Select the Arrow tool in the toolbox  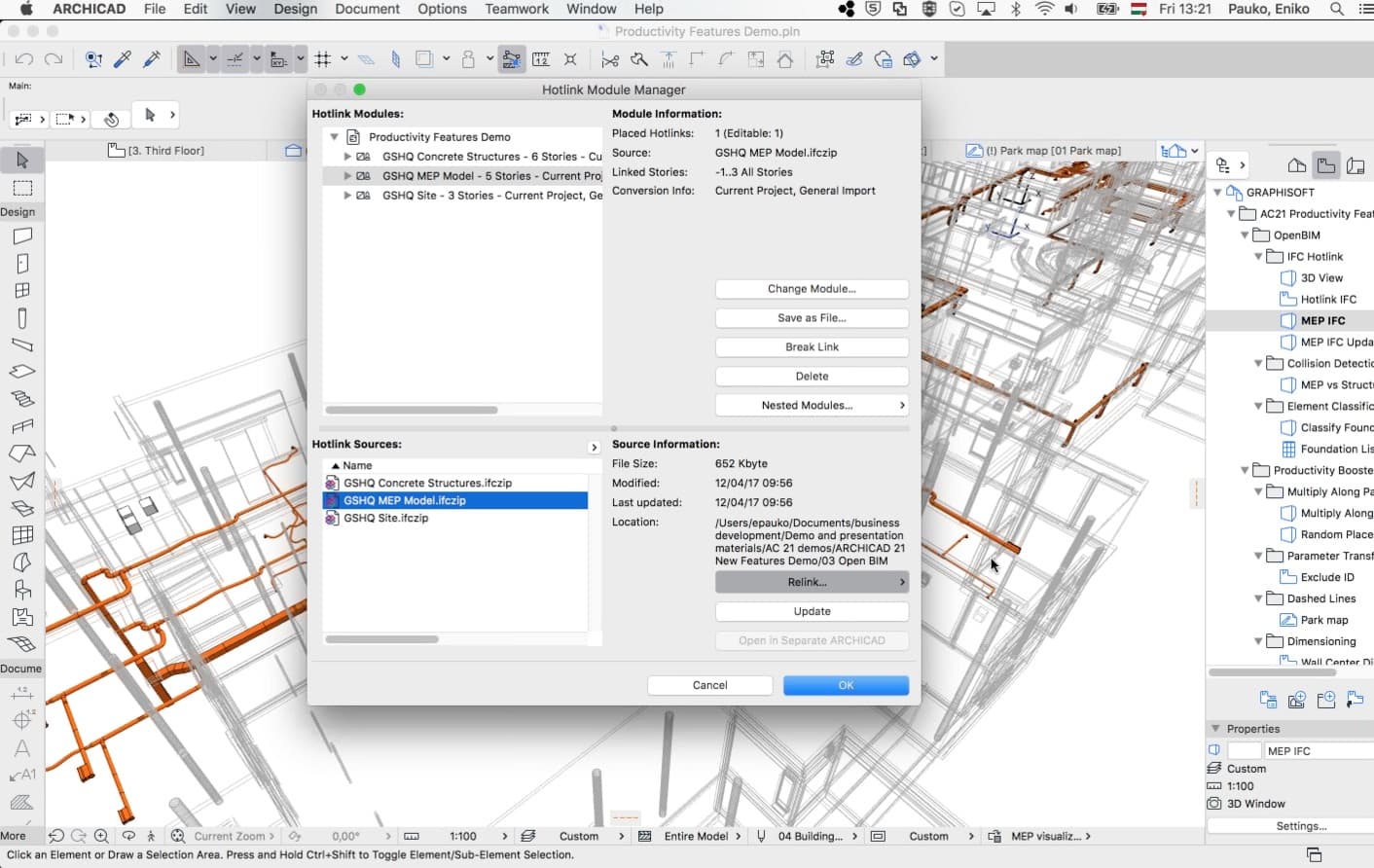22,160
